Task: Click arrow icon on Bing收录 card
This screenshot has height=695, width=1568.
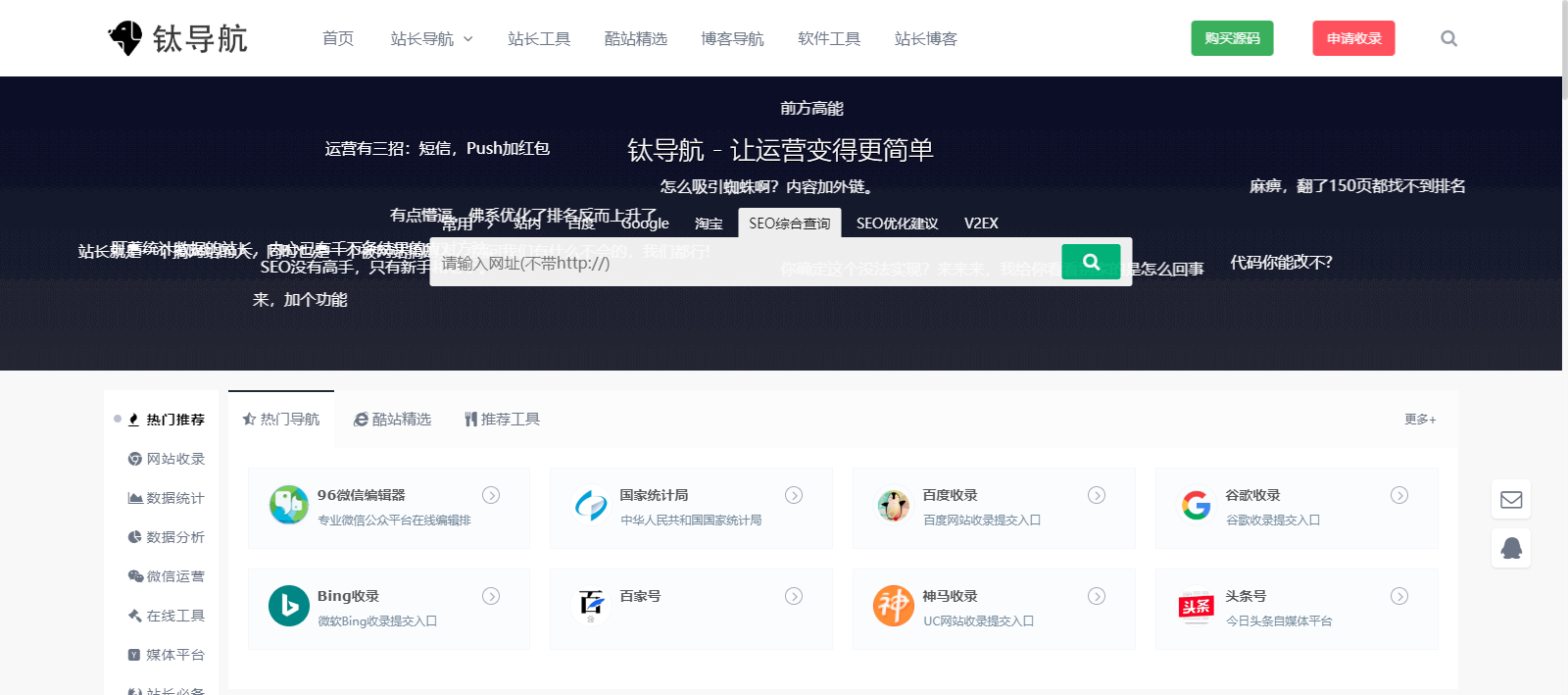Action: point(491,596)
